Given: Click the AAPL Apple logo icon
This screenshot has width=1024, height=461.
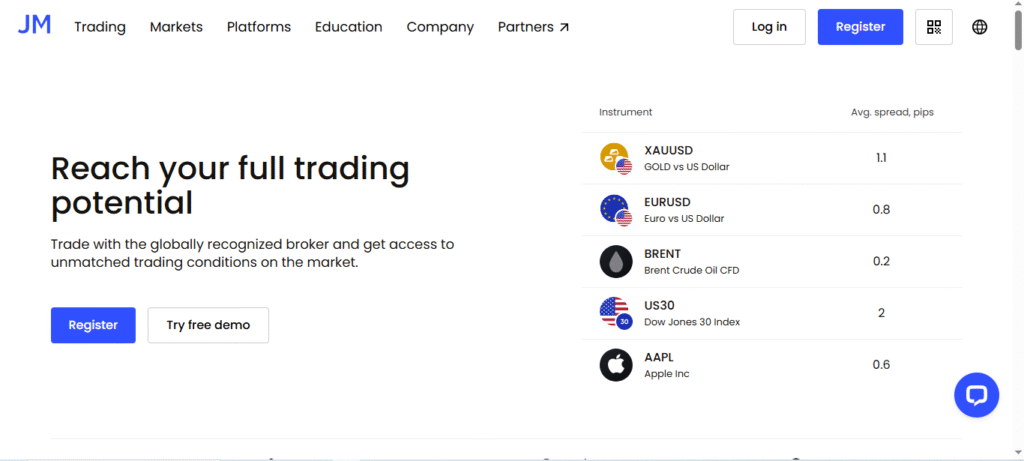Looking at the screenshot, I should tap(616, 365).
